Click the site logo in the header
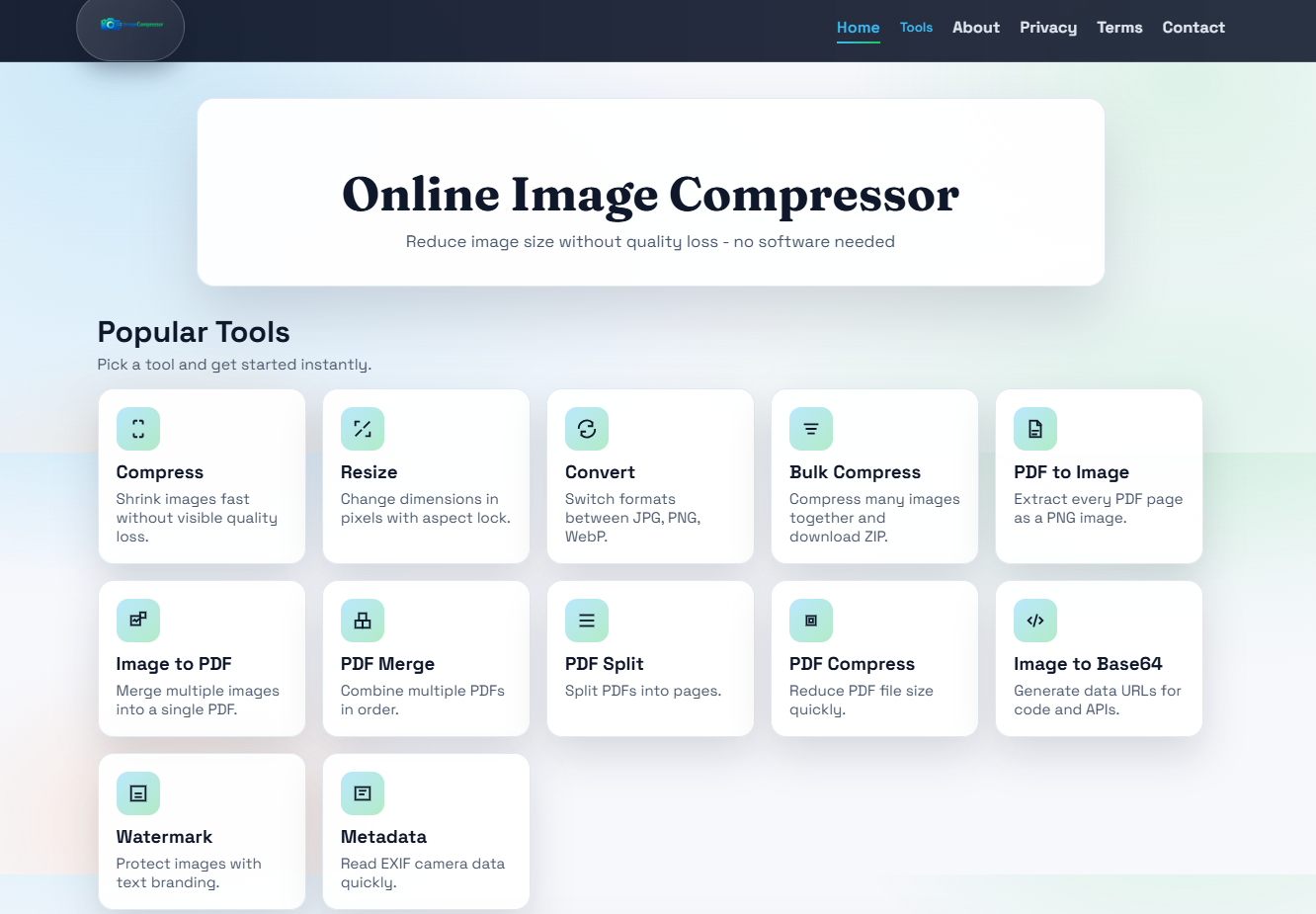This screenshot has width=1316, height=914. (x=129, y=29)
